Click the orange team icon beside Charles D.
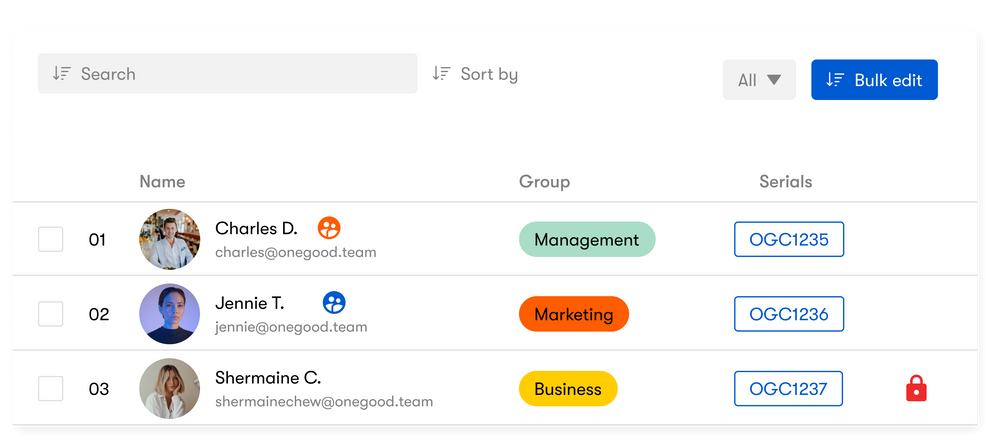The image size is (1000, 443). coord(329,228)
